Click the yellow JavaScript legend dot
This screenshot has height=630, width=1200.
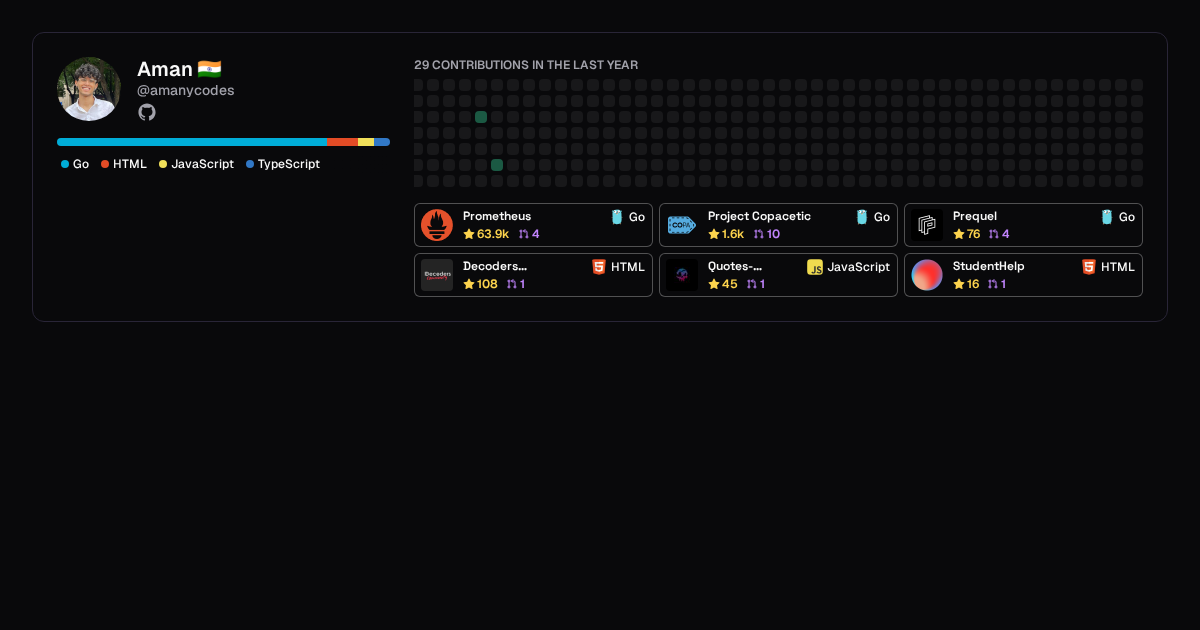coord(163,164)
